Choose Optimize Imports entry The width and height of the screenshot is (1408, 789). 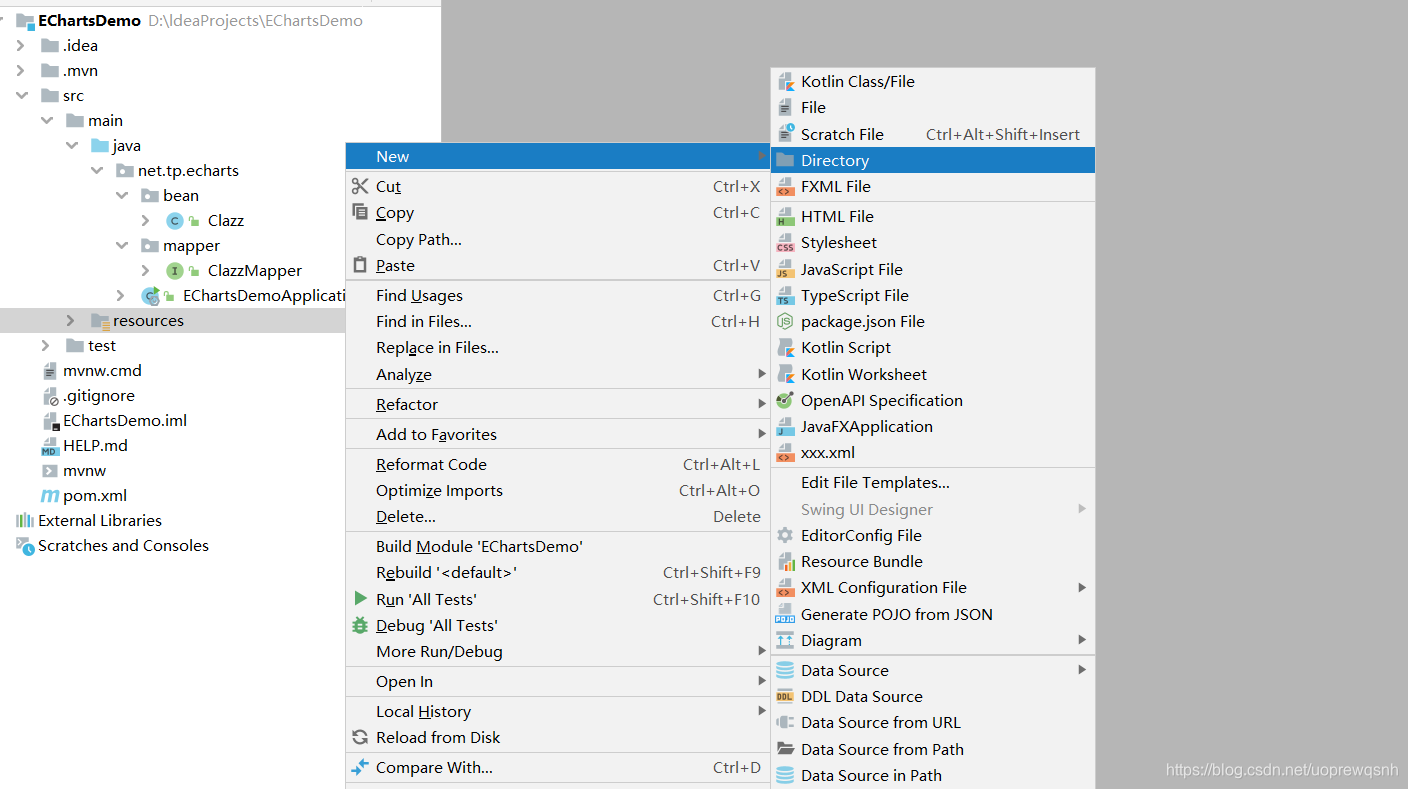558,491
